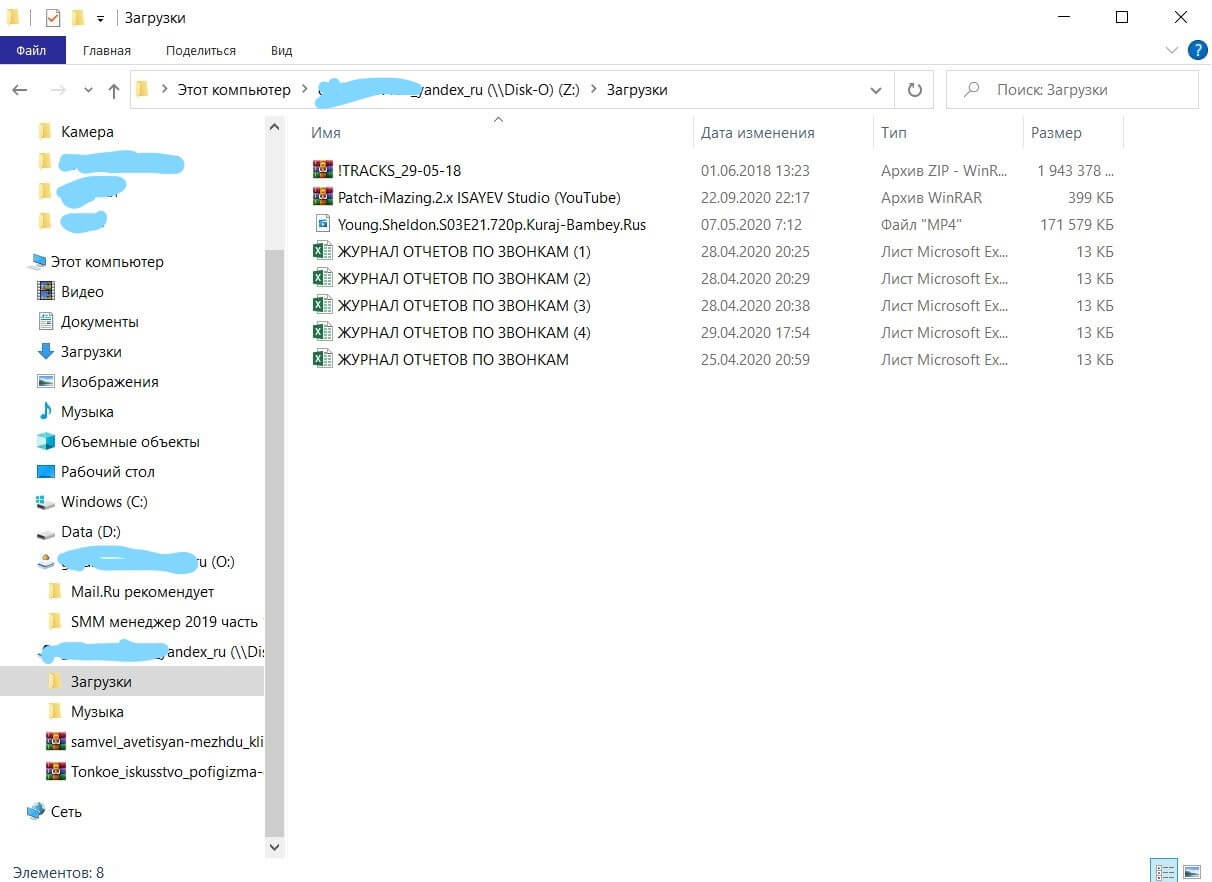Select the ЖУРНАЛ ОТЧЕТОВ ПО ЗВОНКАМ file dated 25.04.2020
This screenshot has height=882, width=1212.
tap(453, 359)
